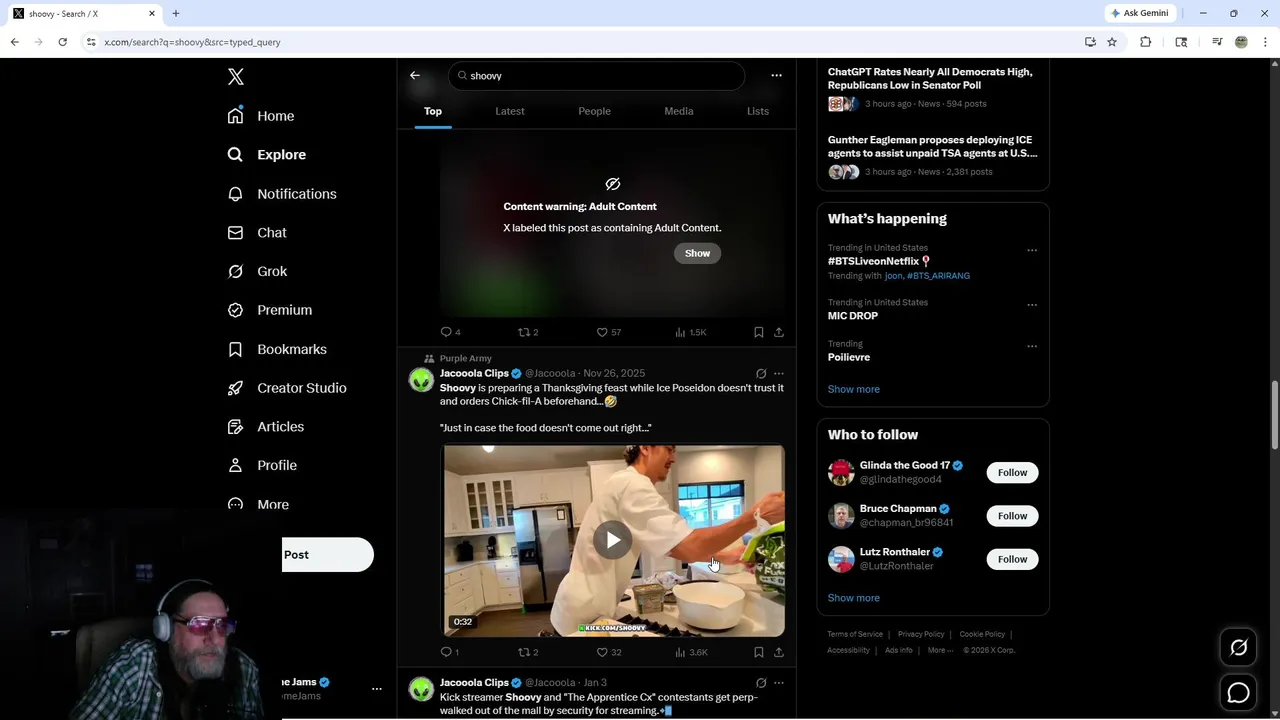Screen dimensions: 1280x720
Task: Bookmark this page with star icon
Action: pyautogui.click(x=1112, y=42)
